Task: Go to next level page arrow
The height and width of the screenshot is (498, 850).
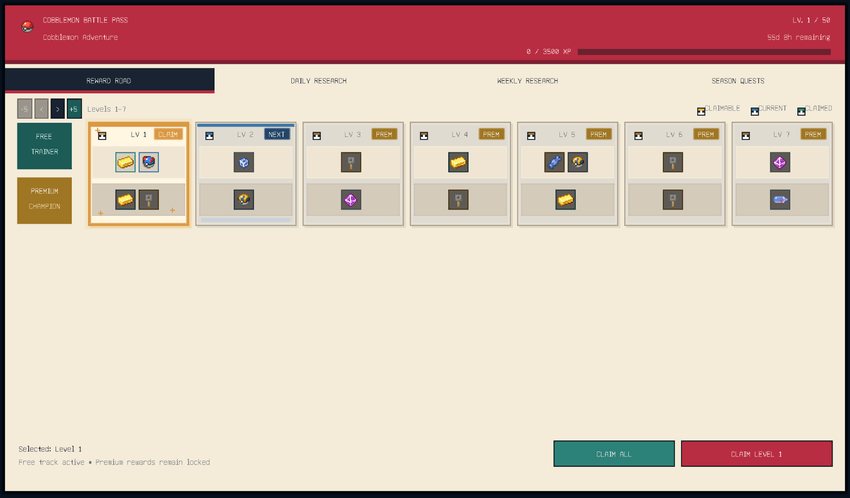Action: [x=57, y=108]
